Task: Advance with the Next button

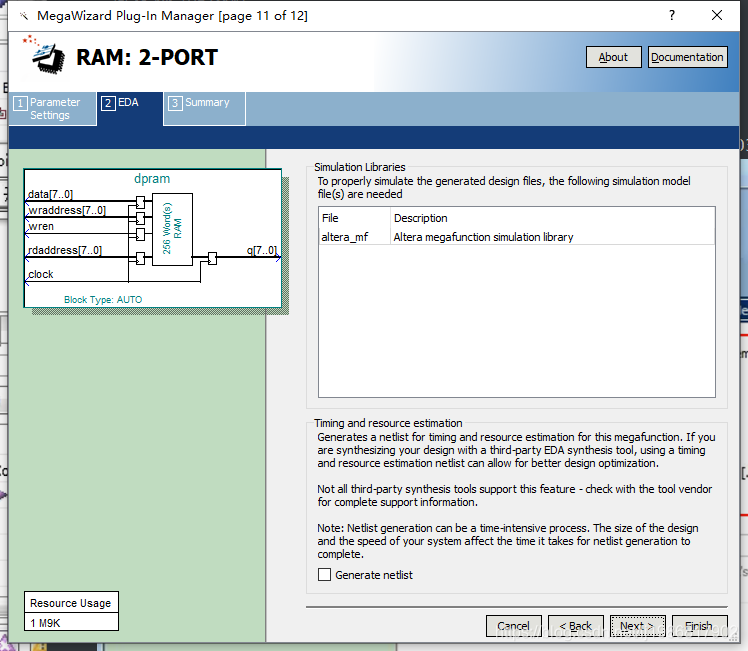Action: (x=637, y=626)
